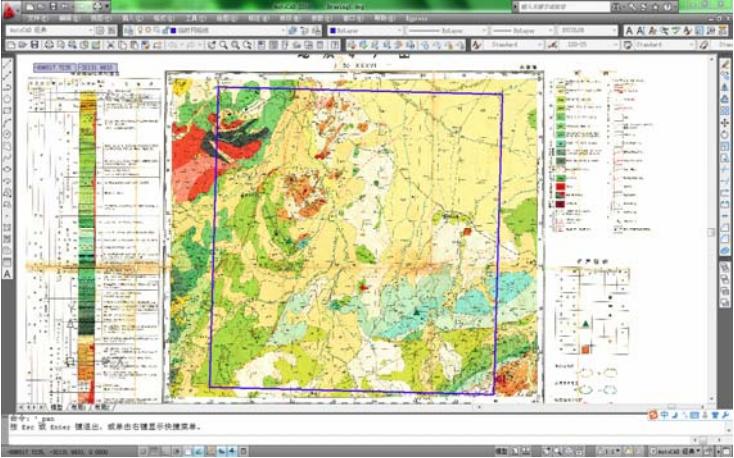Screen dimensions: 734x458
Task: Open the ISO-25 dimension style dropdown
Action: tap(590, 45)
